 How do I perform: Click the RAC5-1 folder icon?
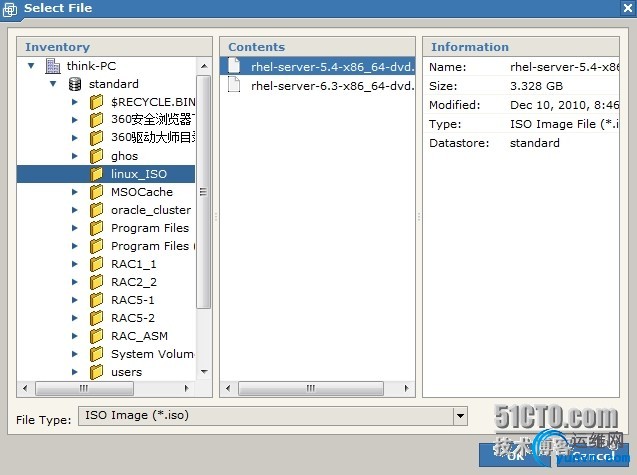96,300
